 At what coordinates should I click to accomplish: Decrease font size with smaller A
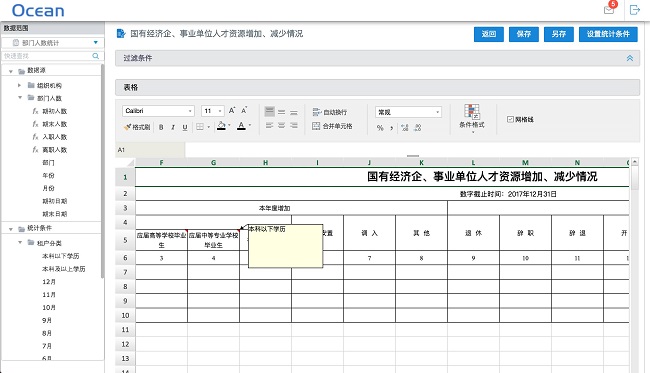(x=244, y=111)
